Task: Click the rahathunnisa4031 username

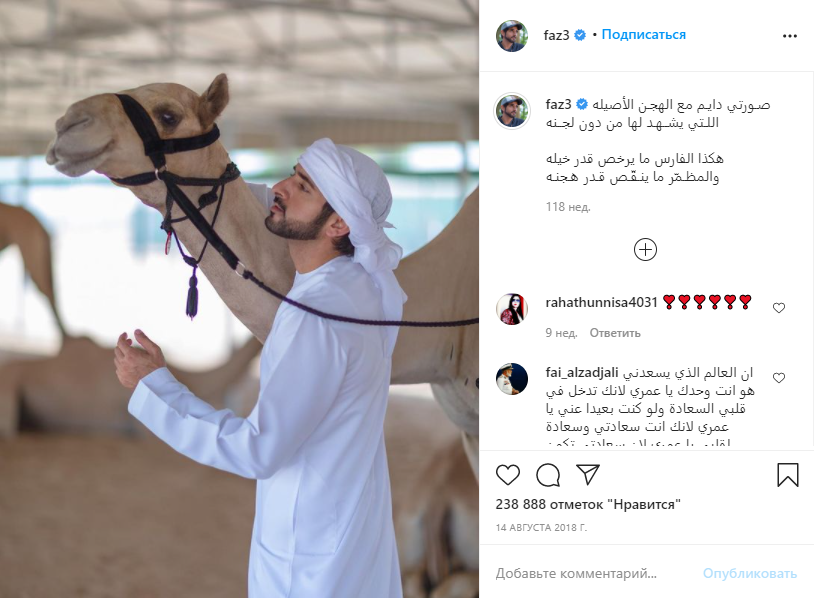Action: 601,302
